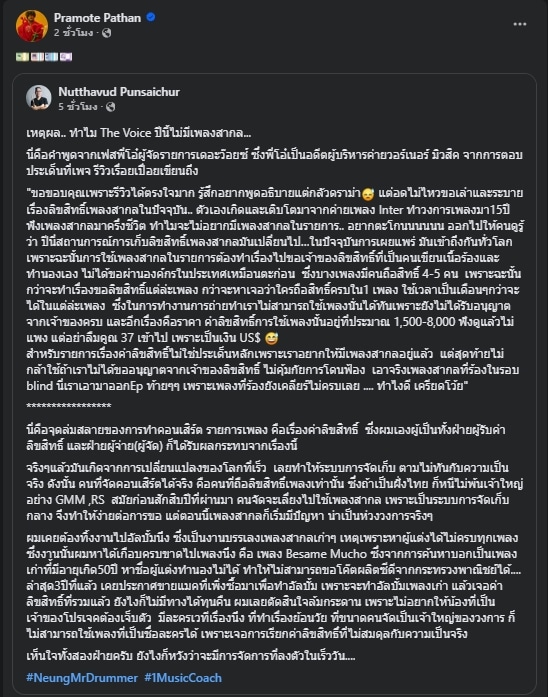Open the '5 ชั่วโมง' shared post timestamp
Image resolution: width=548 pixels, height=697 pixels.
coord(78,107)
